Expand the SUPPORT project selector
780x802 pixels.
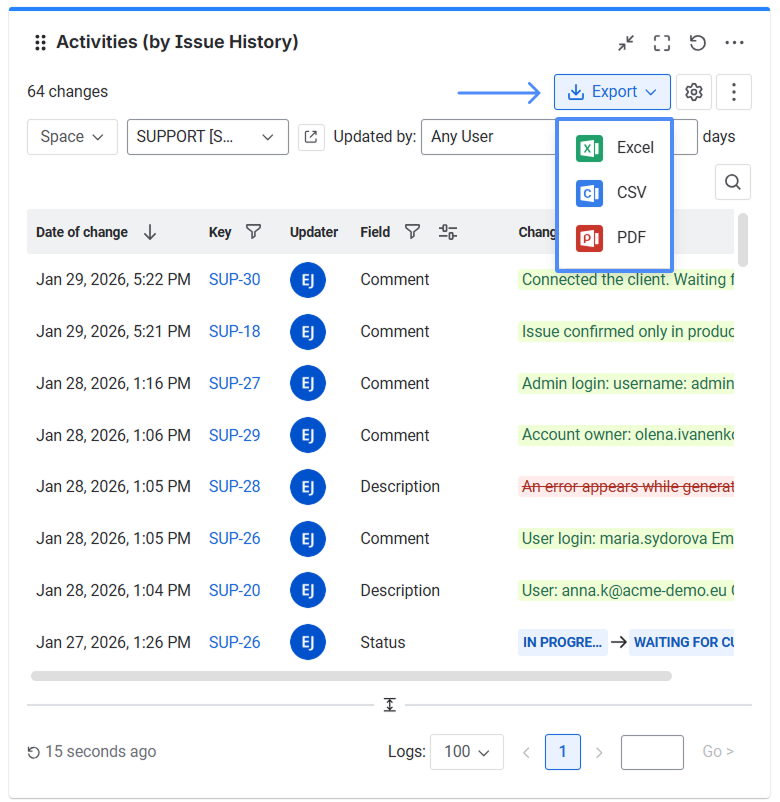208,137
